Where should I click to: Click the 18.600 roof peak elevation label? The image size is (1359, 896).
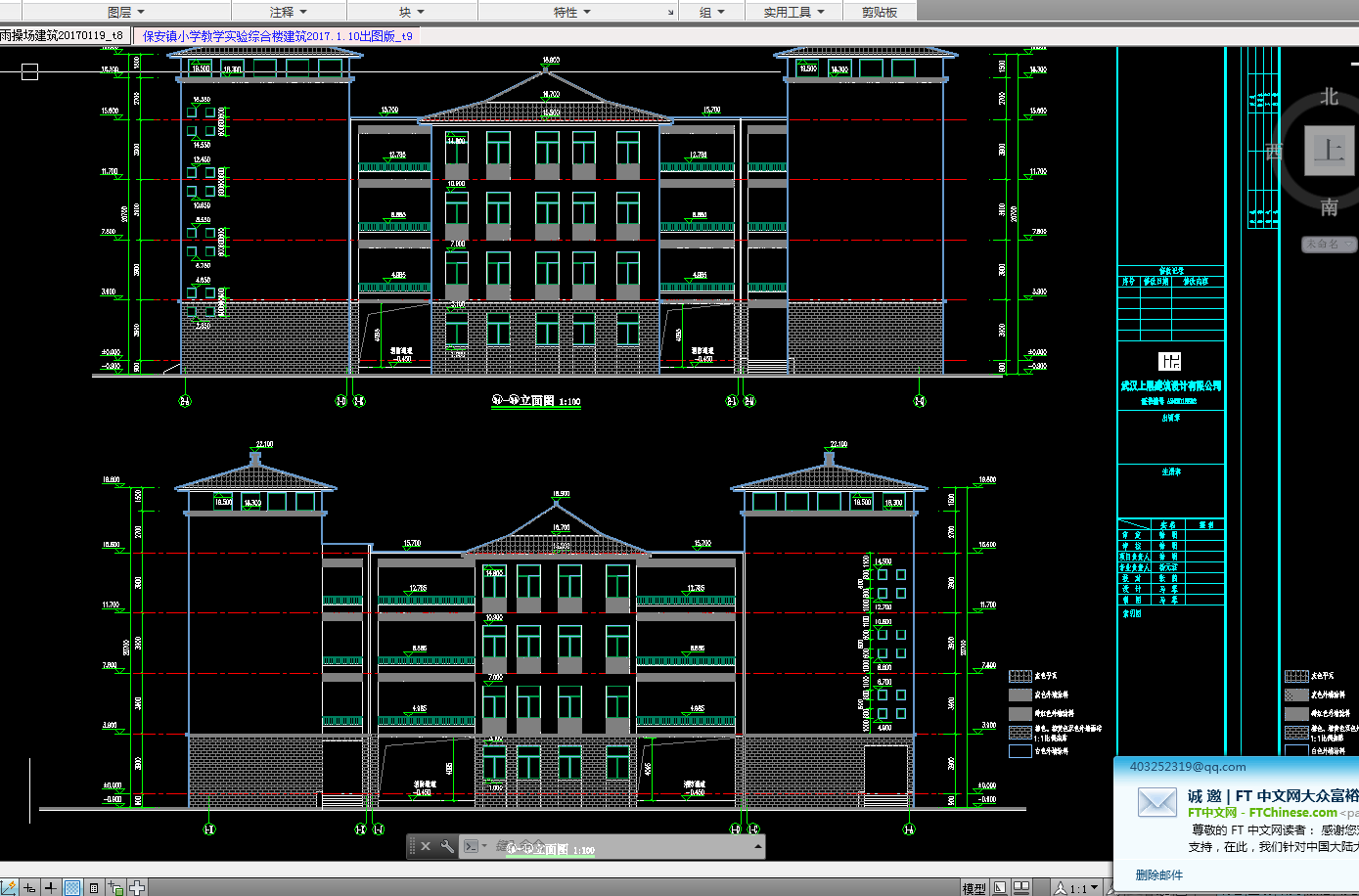tap(551, 61)
